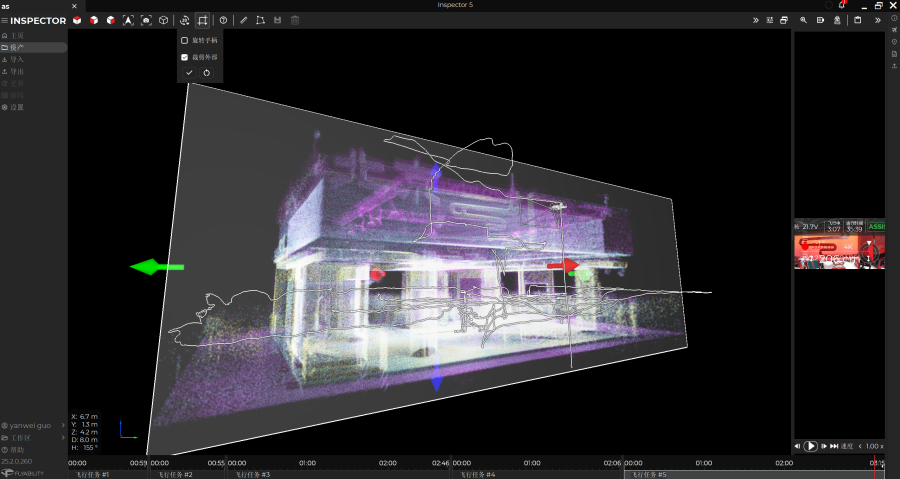The image size is (900, 479).
Task: Select the measurement ruler tool
Action: click(x=244, y=20)
